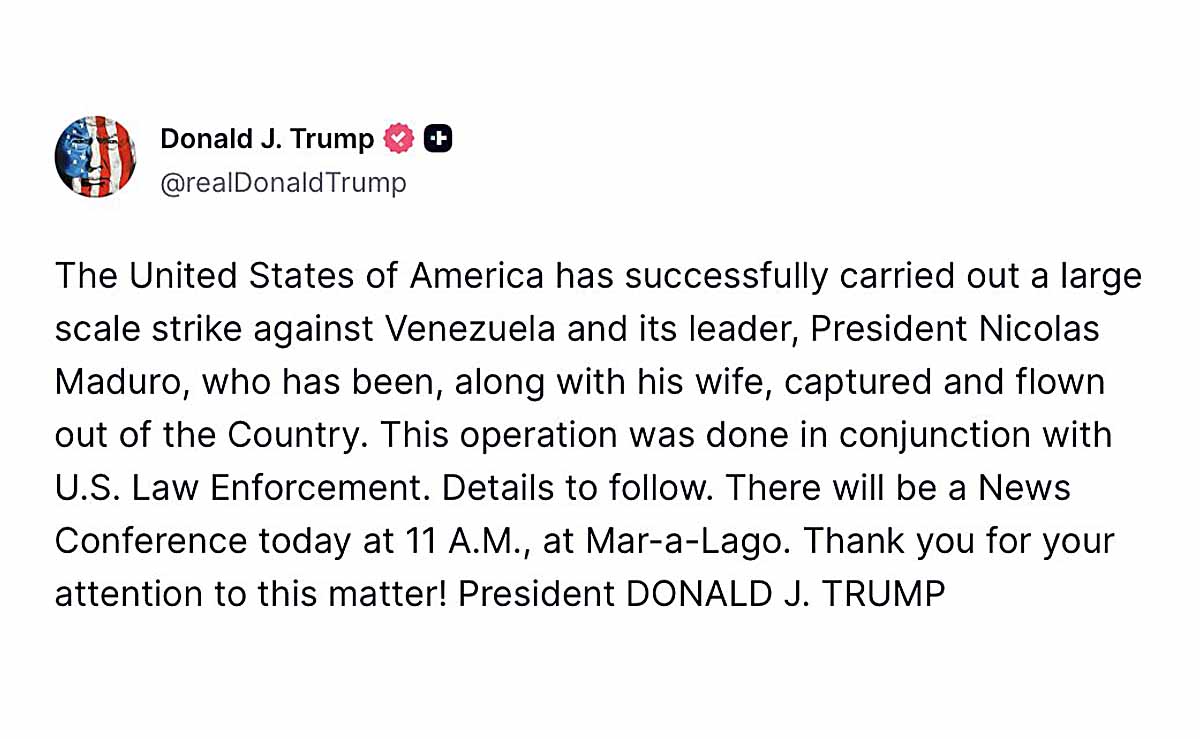Image resolution: width=1200 pixels, height=739 pixels.
Task: Click "attention to this matter!" text
Action: tap(250, 594)
